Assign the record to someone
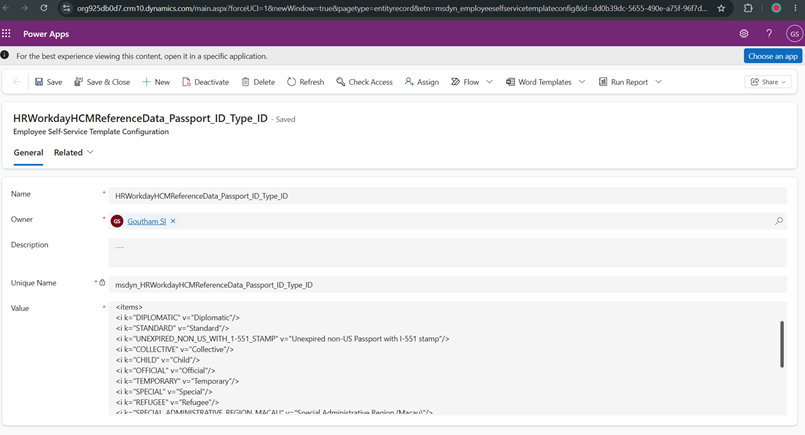805x435 pixels. tap(422, 82)
